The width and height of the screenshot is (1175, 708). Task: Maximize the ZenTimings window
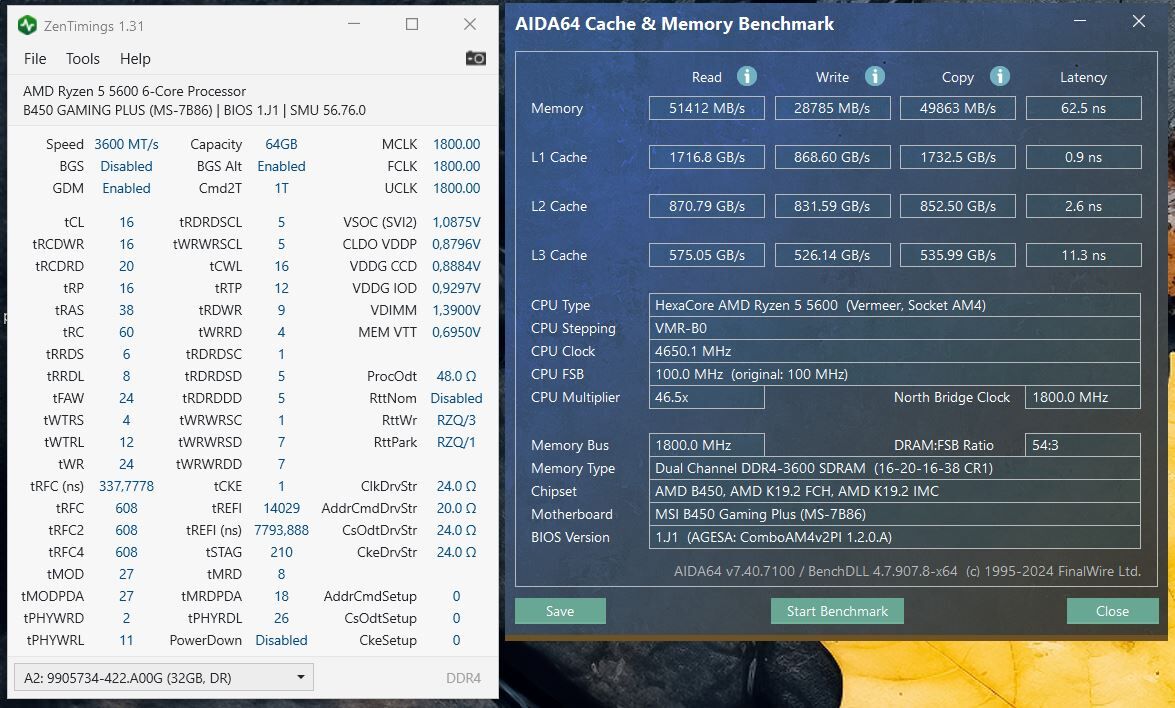tap(411, 24)
